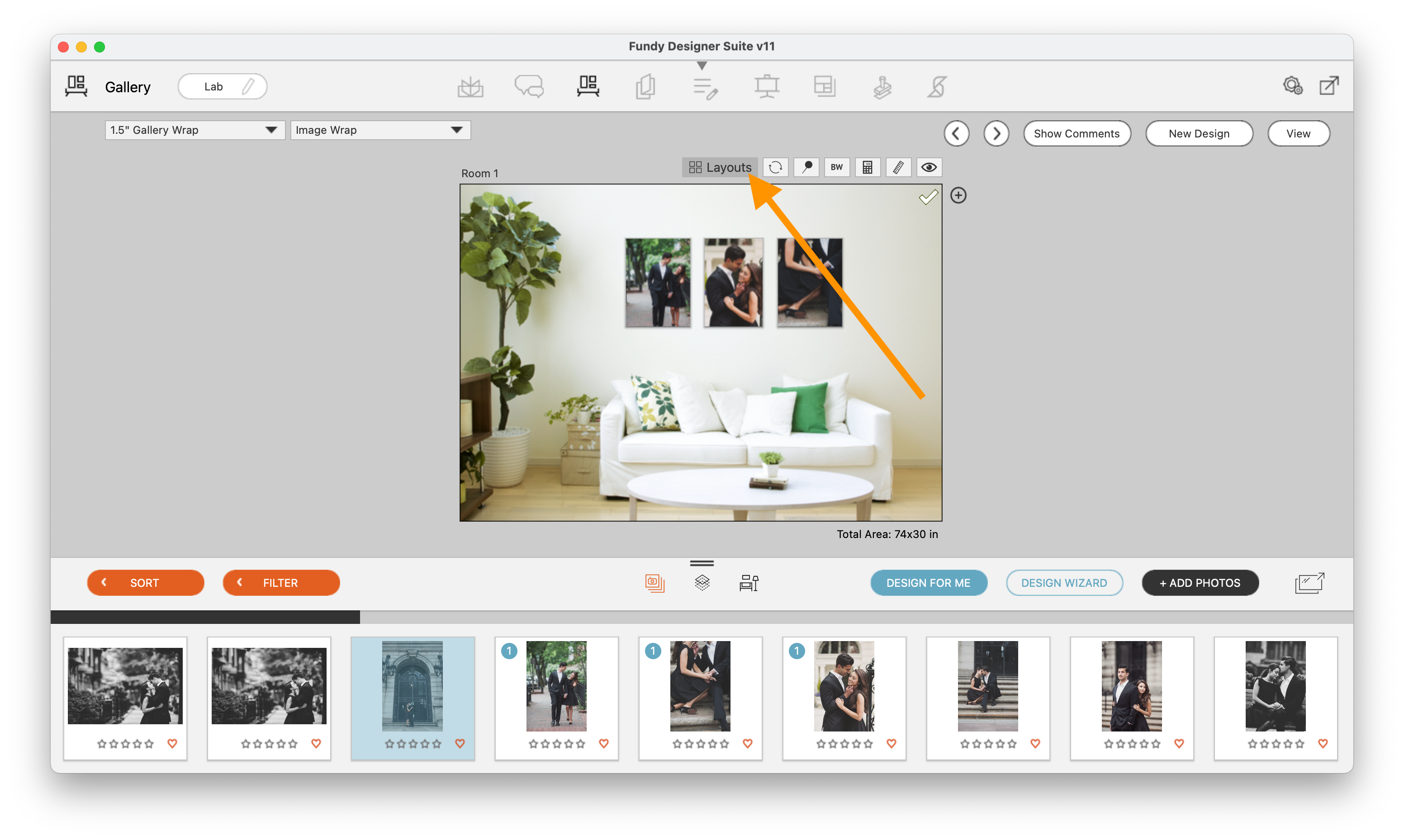Rate the building doorway photo five stars
The image size is (1404, 840).
coord(436,744)
